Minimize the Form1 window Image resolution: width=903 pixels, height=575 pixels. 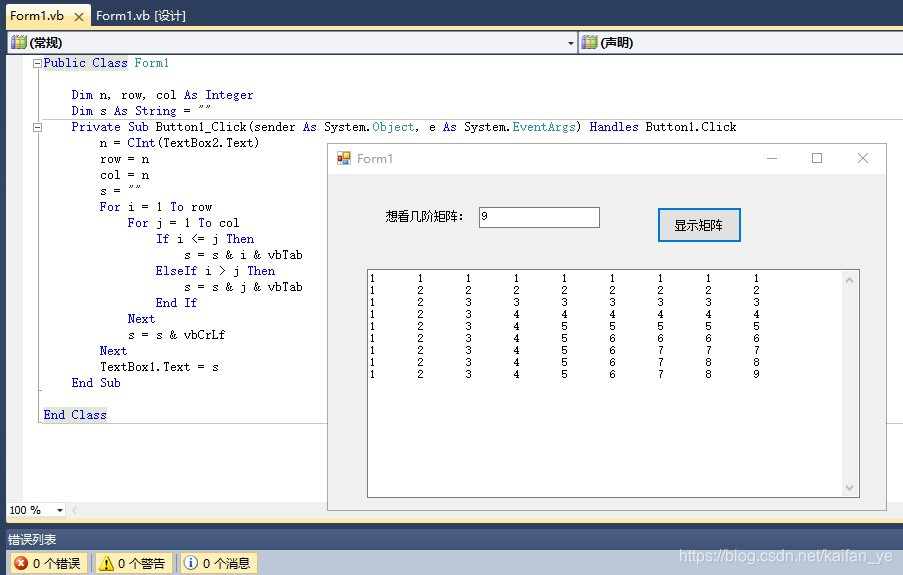[772, 158]
